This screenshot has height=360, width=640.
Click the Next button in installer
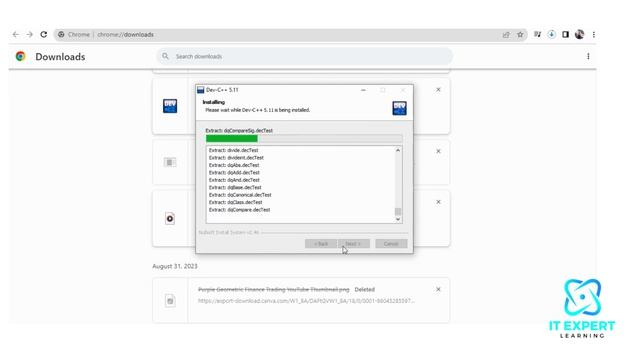click(x=353, y=244)
